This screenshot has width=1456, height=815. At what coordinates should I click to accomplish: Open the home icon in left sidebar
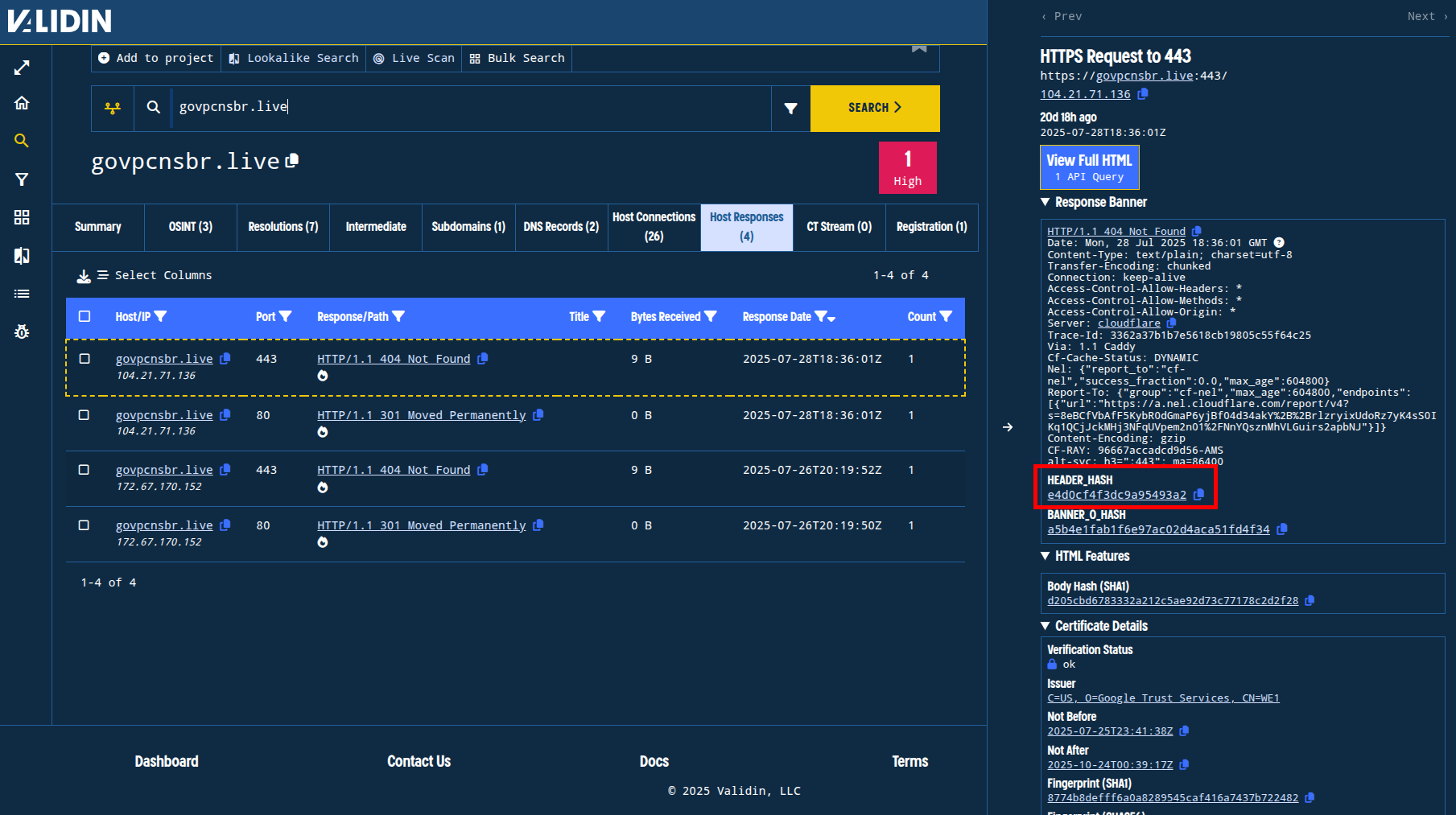pyautogui.click(x=22, y=103)
